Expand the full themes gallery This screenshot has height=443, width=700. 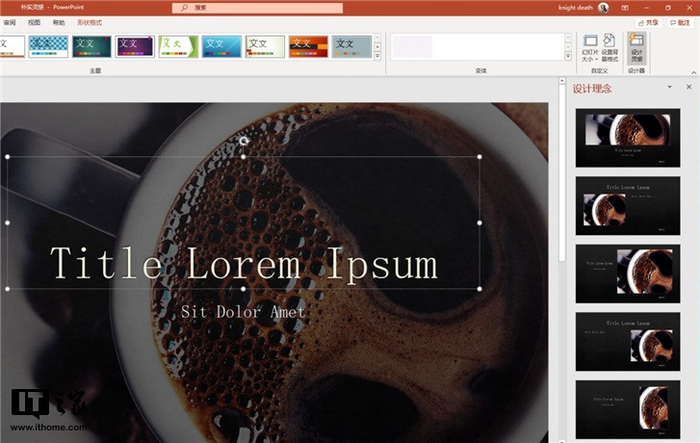pos(378,55)
